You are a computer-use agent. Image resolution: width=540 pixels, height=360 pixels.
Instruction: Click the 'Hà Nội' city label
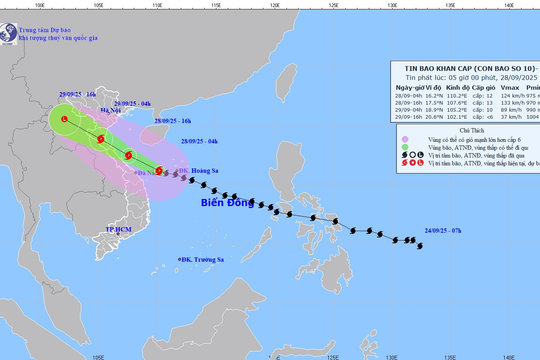111,110
